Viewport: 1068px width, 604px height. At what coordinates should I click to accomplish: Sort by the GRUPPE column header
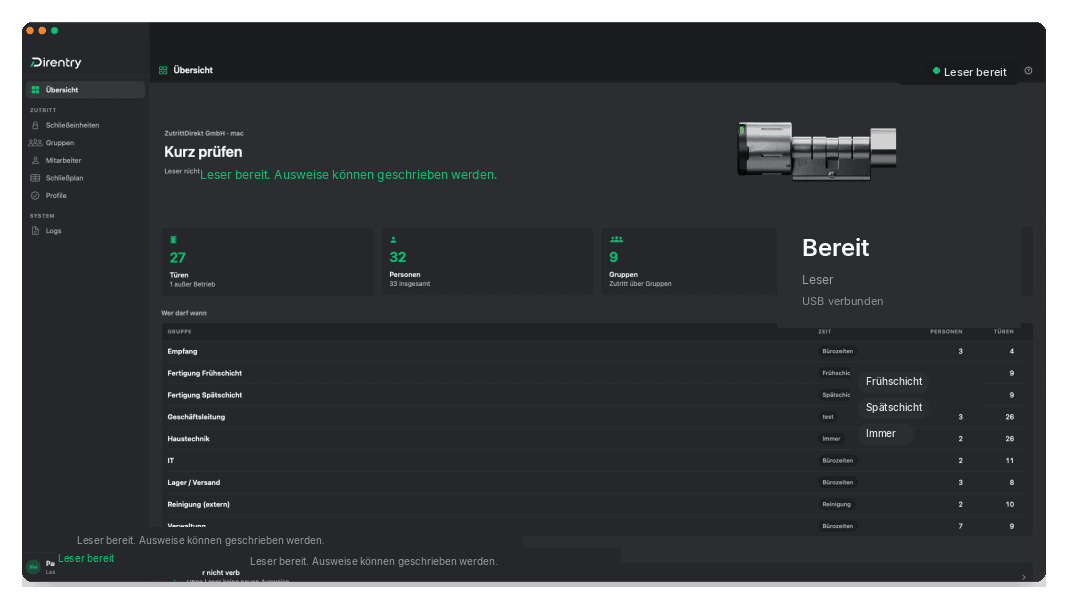pyautogui.click(x=179, y=332)
